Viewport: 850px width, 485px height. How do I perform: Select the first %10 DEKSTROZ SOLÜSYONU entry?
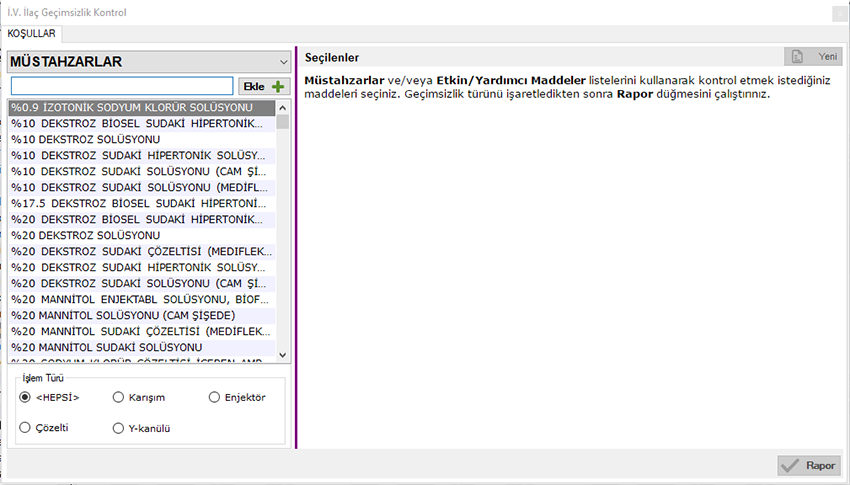[x=140, y=139]
